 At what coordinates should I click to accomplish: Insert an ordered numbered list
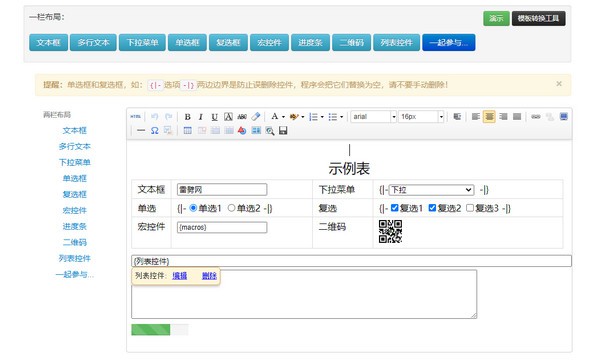click(x=313, y=117)
